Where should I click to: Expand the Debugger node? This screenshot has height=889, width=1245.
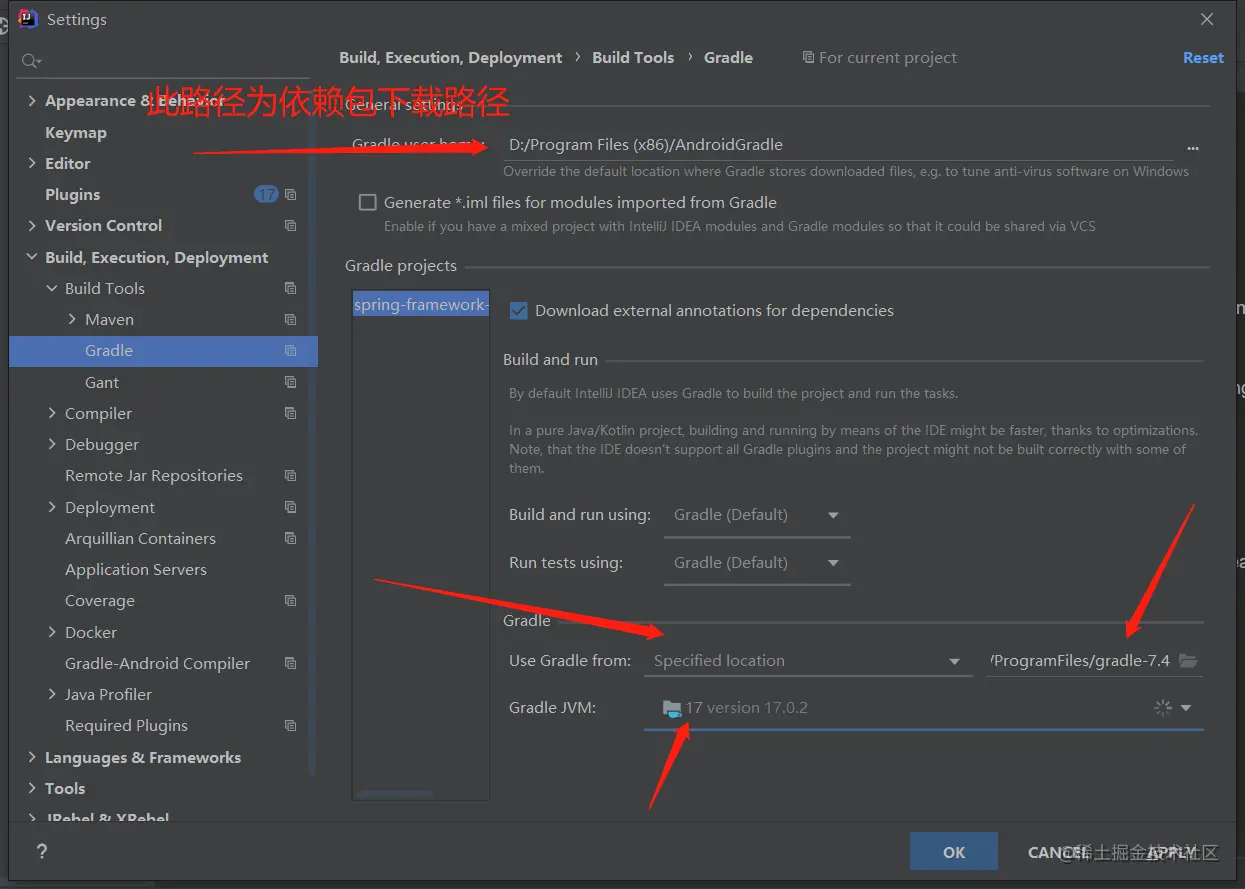(52, 444)
